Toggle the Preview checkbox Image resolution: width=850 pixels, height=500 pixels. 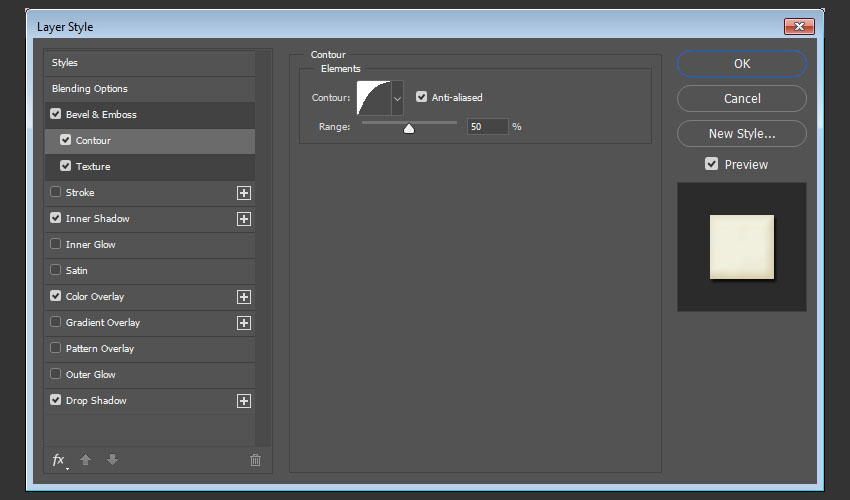712,164
